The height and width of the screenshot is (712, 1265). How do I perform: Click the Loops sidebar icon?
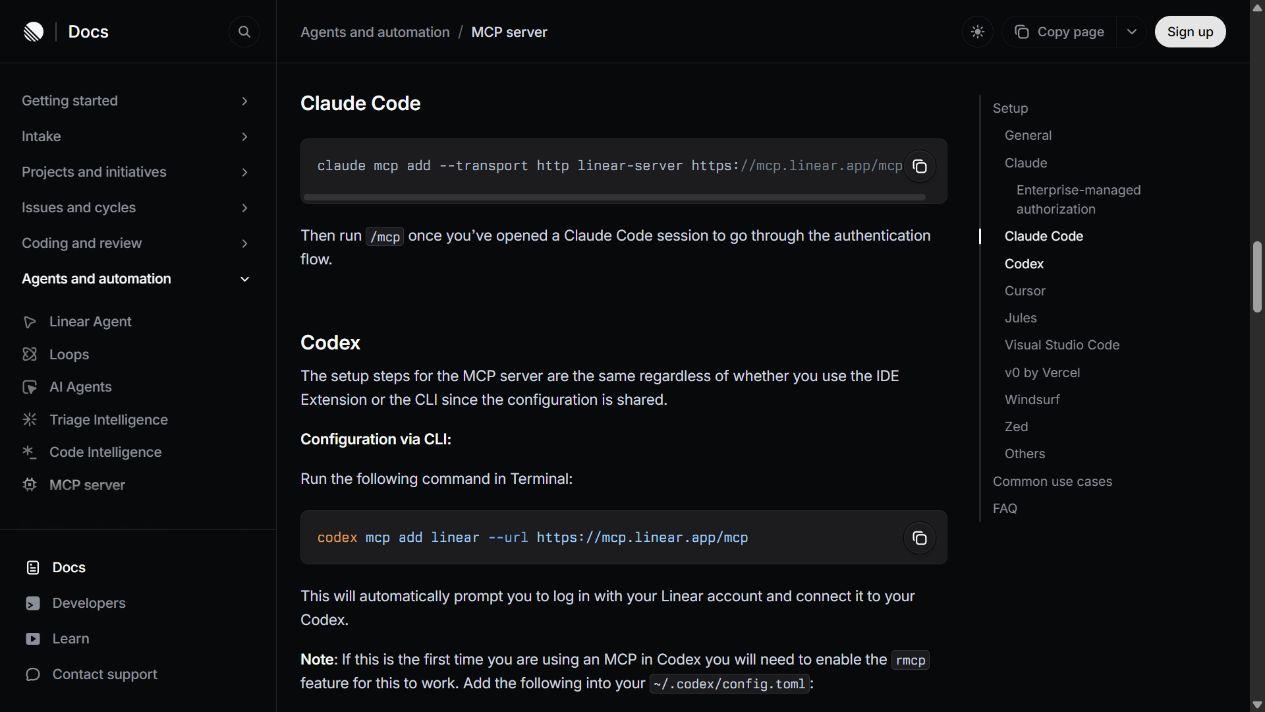pyautogui.click(x=30, y=355)
